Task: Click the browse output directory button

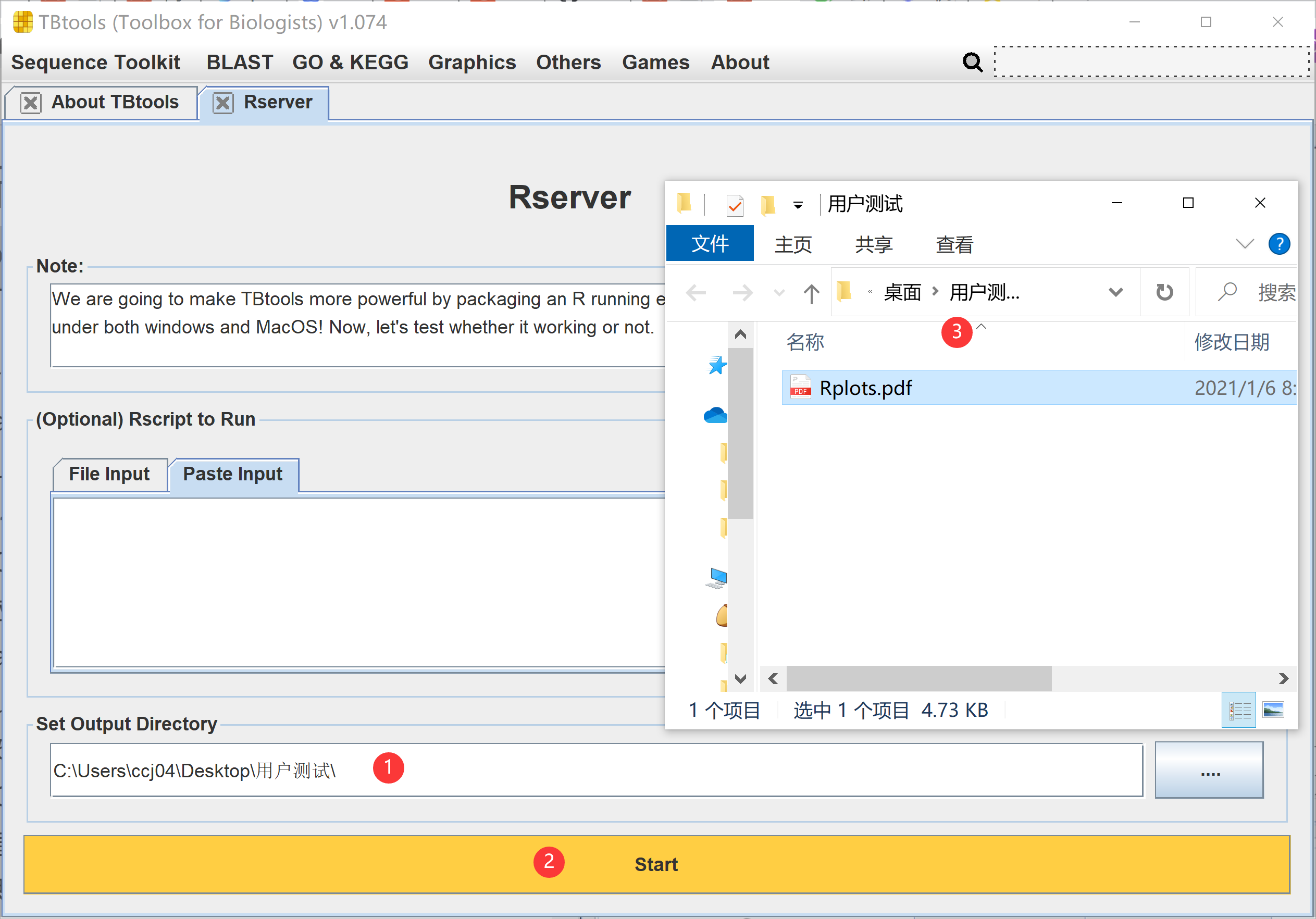Action: click(x=1209, y=770)
